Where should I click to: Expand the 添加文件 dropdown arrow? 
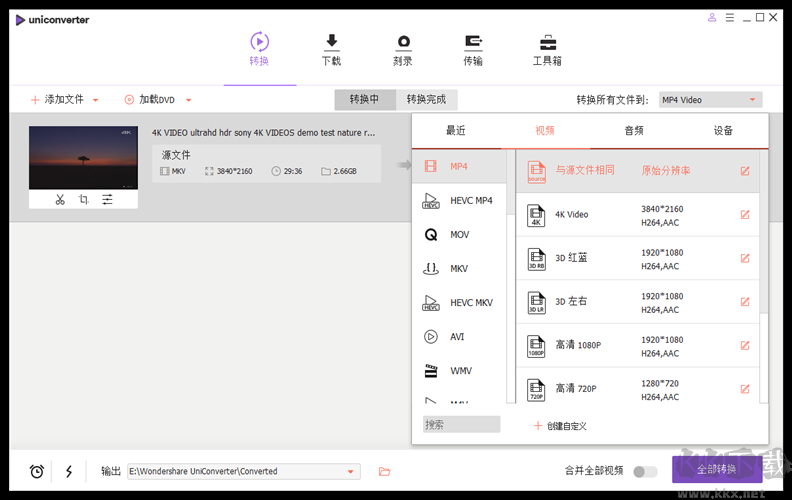tap(96, 100)
